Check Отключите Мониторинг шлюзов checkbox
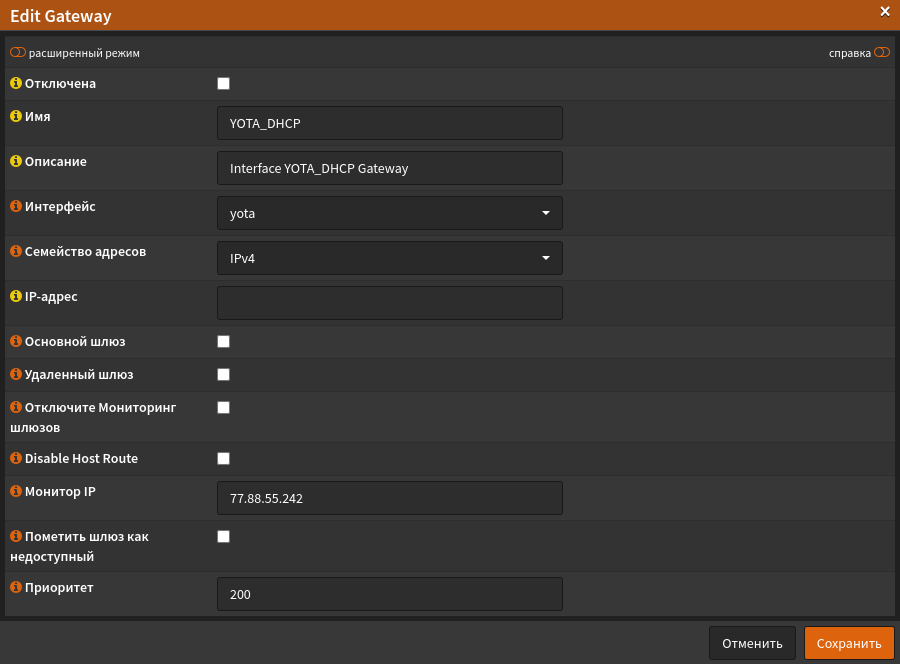This screenshot has height=664, width=900. click(223, 407)
